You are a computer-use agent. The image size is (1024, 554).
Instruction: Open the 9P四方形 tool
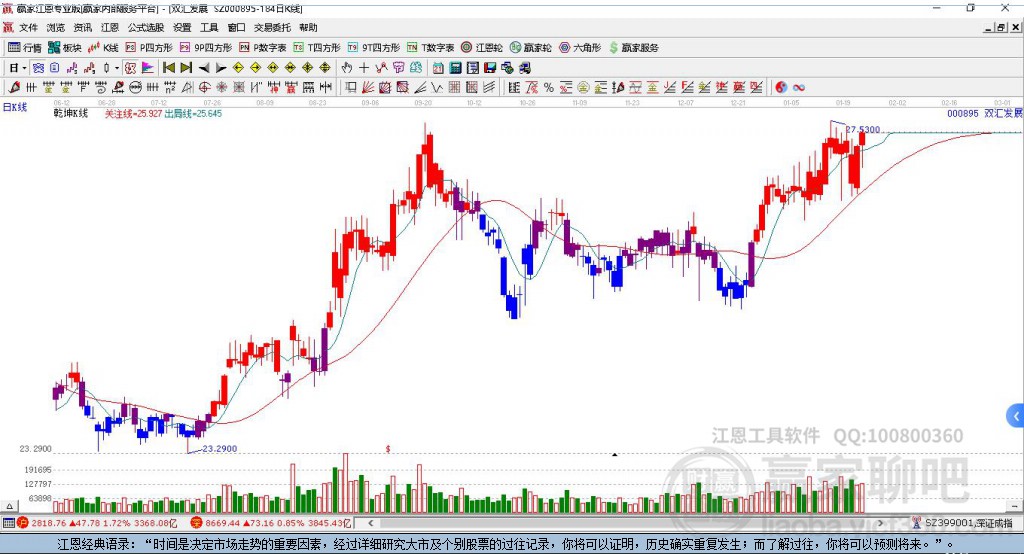(206, 48)
